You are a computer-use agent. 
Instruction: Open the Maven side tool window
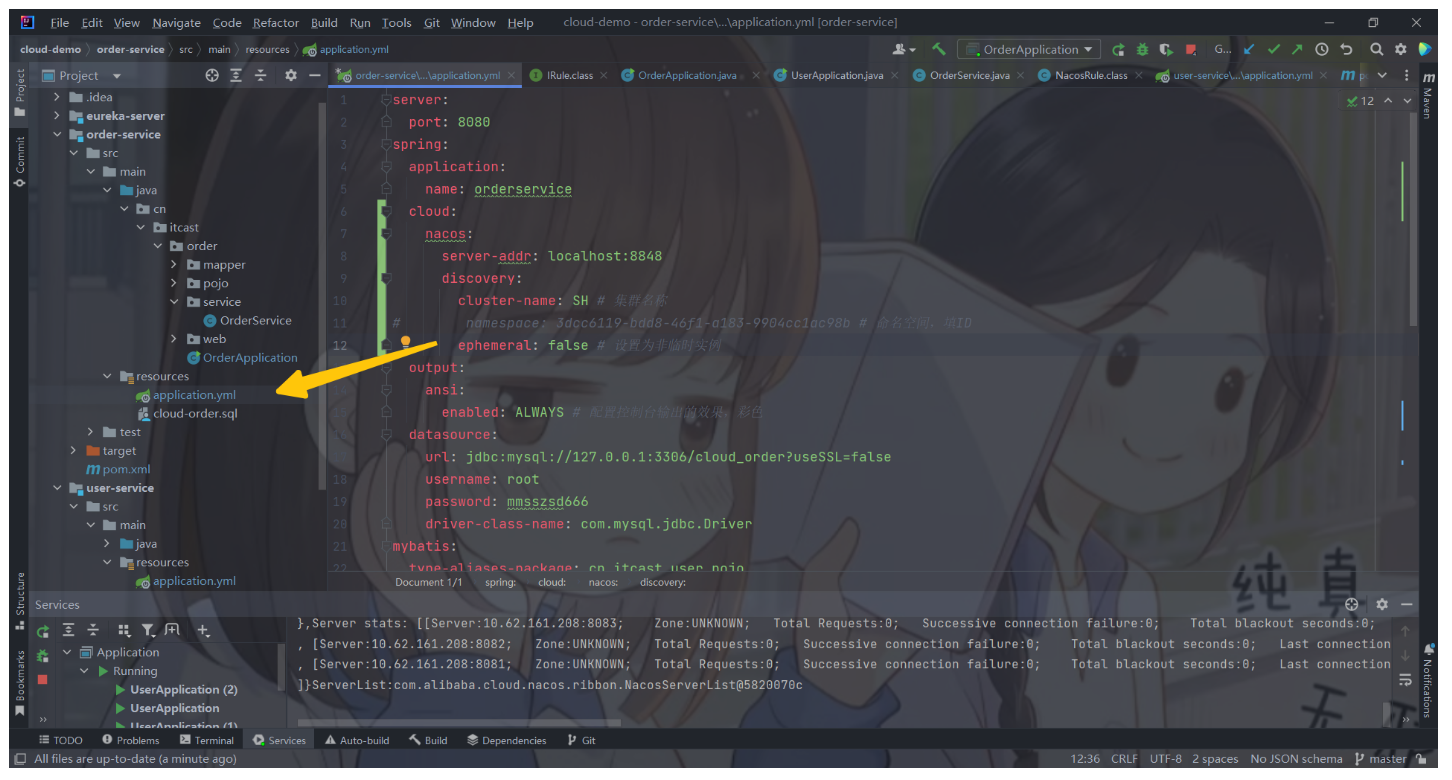tap(1428, 94)
